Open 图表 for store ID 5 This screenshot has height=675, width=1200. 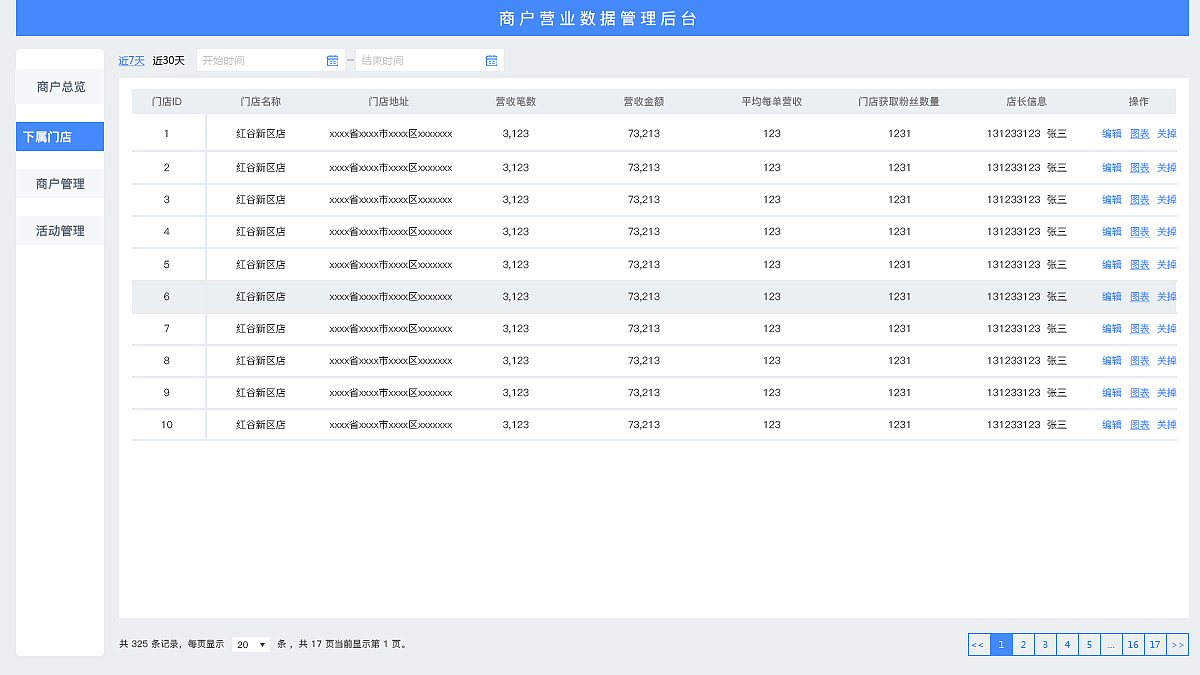pos(1140,265)
